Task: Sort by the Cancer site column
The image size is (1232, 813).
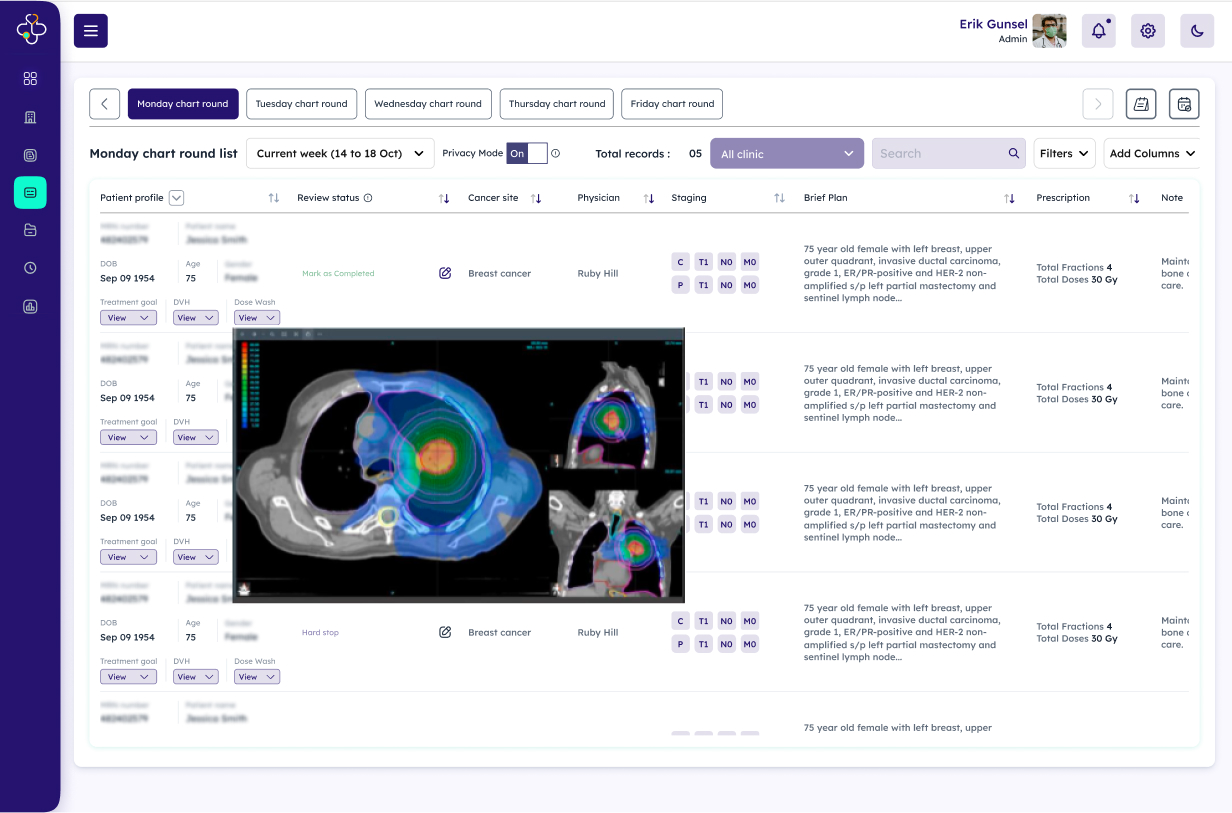Action: point(536,198)
